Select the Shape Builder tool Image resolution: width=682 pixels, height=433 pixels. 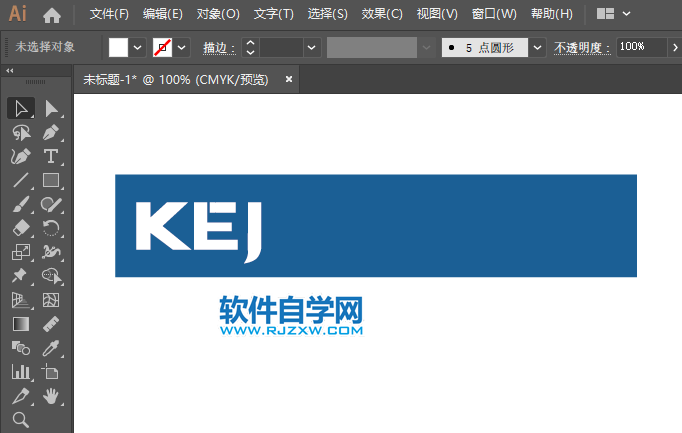click(51, 276)
